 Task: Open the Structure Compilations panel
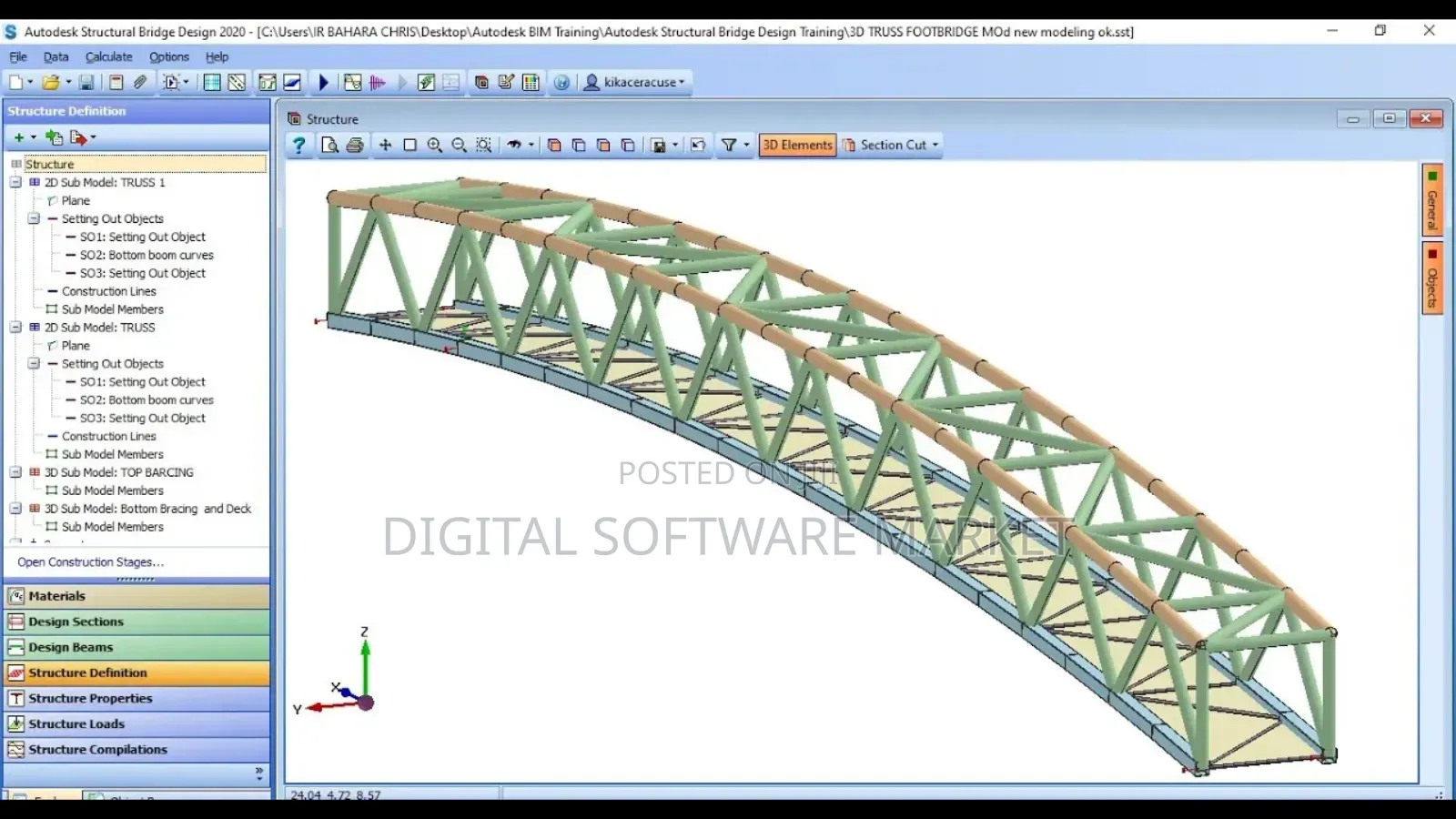(x=136, y=749)
